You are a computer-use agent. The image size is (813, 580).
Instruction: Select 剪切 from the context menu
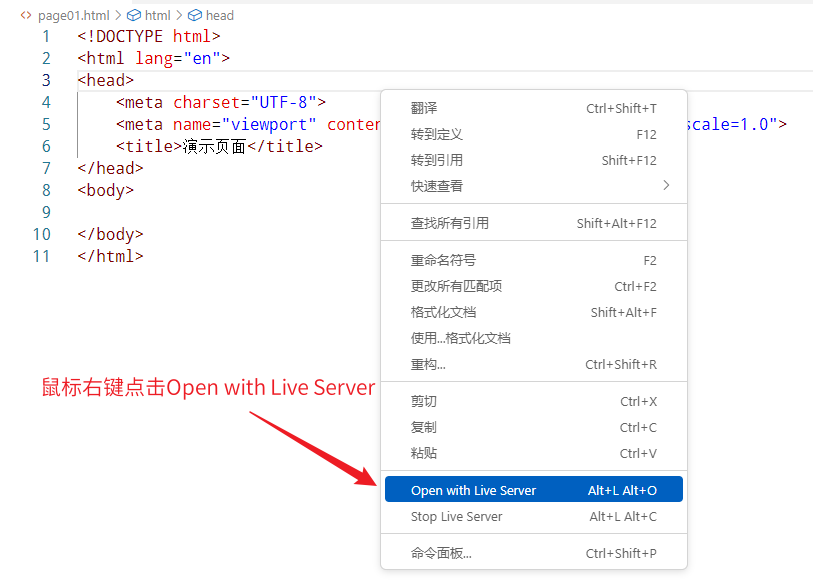(x=424, y=401)
